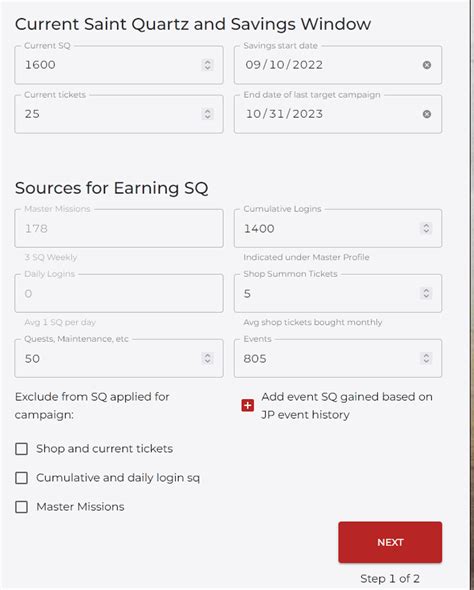Screen dimensions: 474x590
Task: Click the Current SQ spinner arrows
Action: 207,65
